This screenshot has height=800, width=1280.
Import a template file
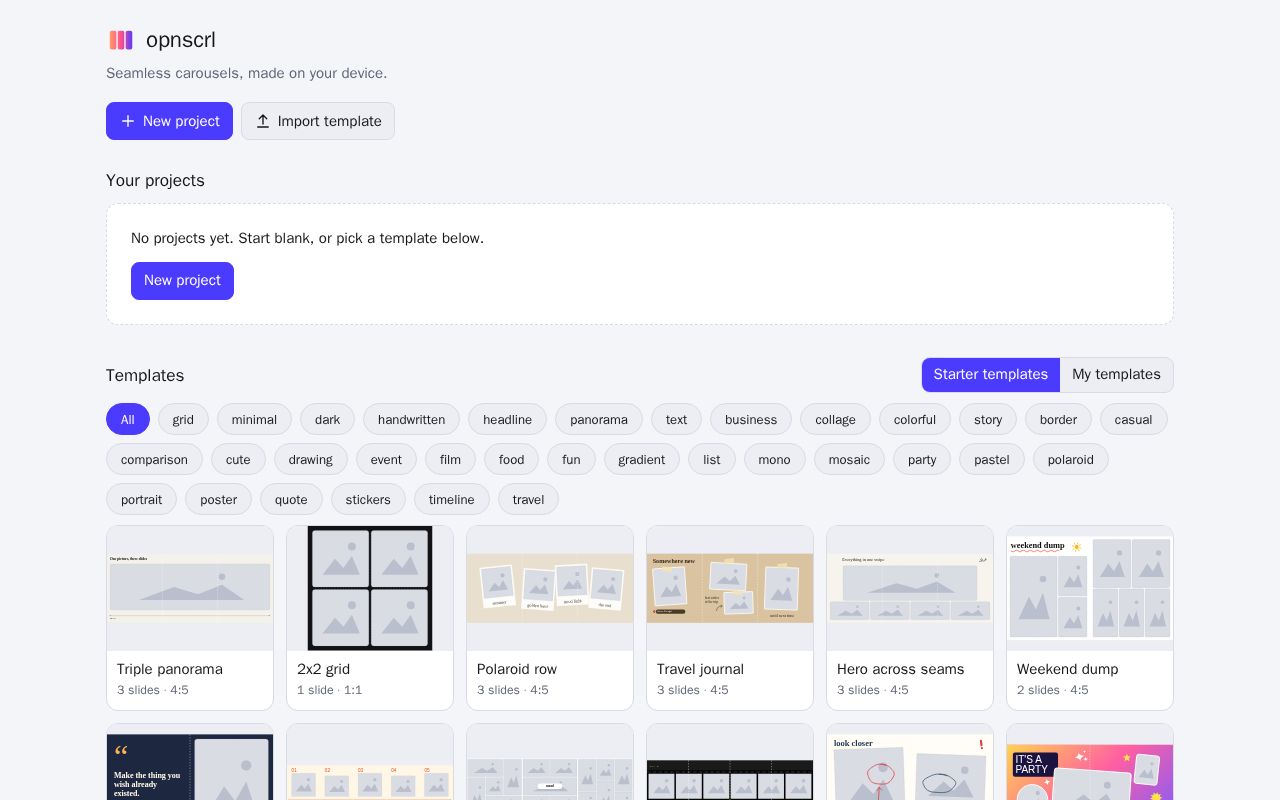[x=318, y=121]
